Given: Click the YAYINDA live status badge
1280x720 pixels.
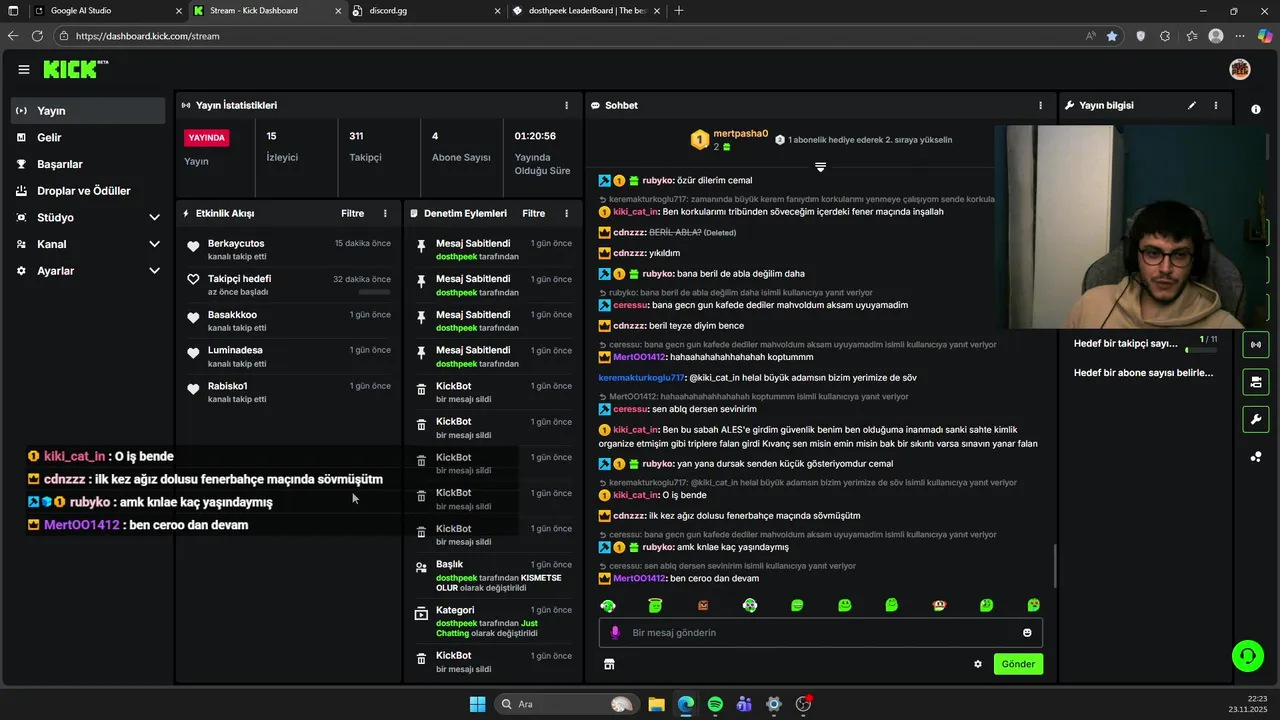Looking at the screenshot, I should point(207,138).
